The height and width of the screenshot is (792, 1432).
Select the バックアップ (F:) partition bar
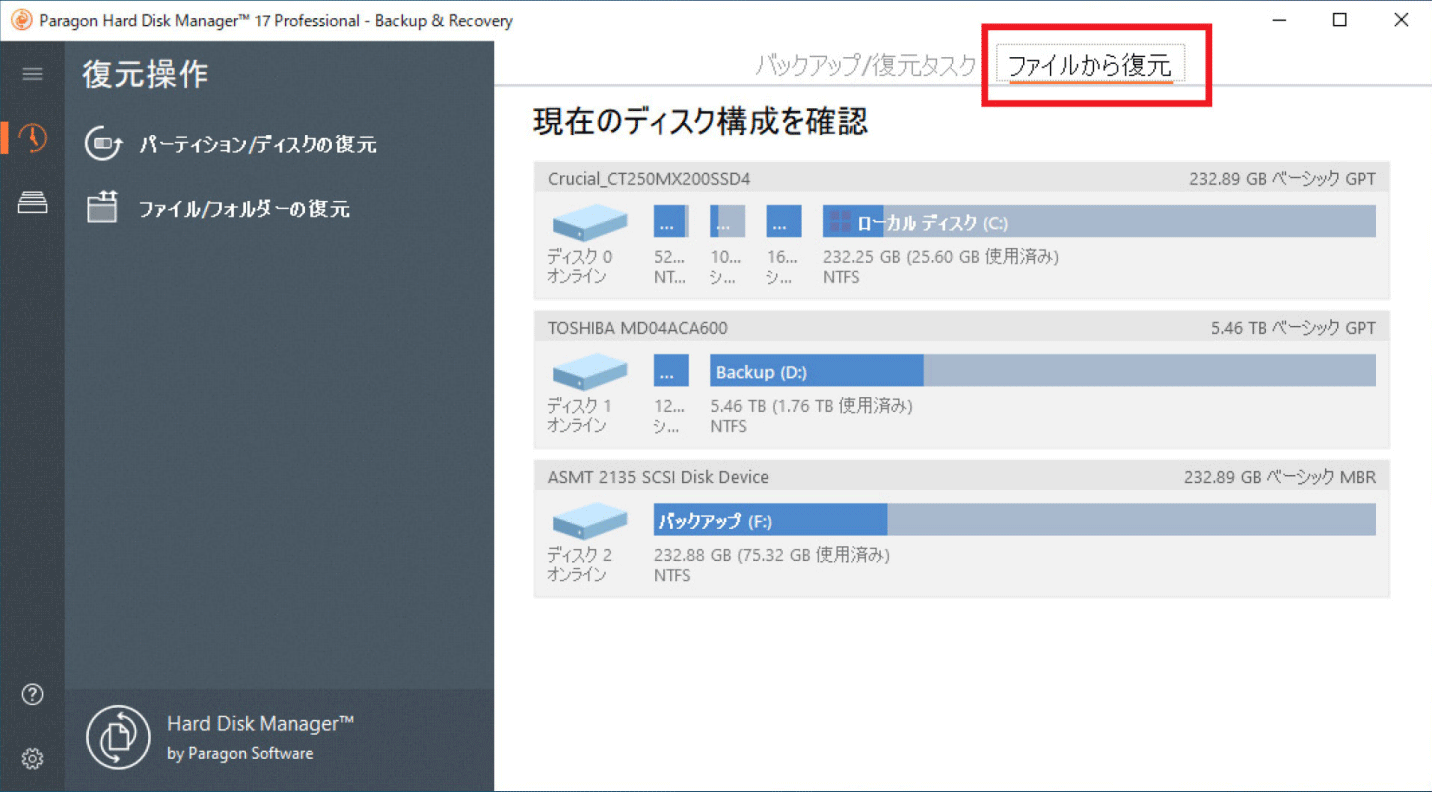1015,520
